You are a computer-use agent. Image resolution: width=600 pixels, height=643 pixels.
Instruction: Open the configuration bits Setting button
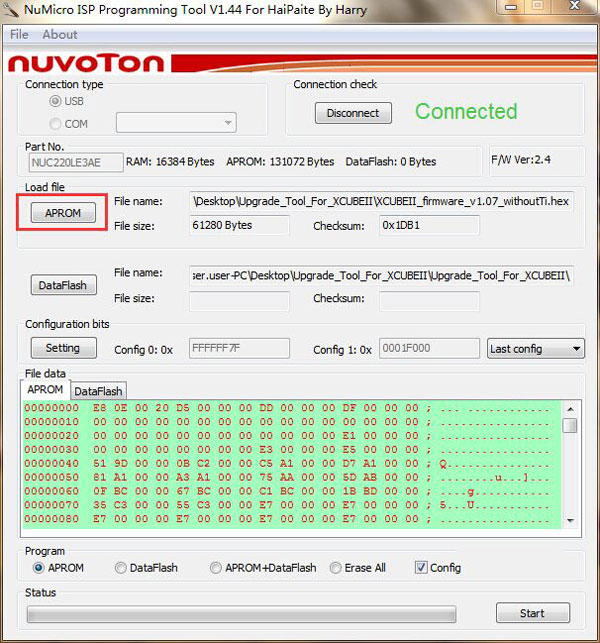pyautogui.click(x=64, y=348)
